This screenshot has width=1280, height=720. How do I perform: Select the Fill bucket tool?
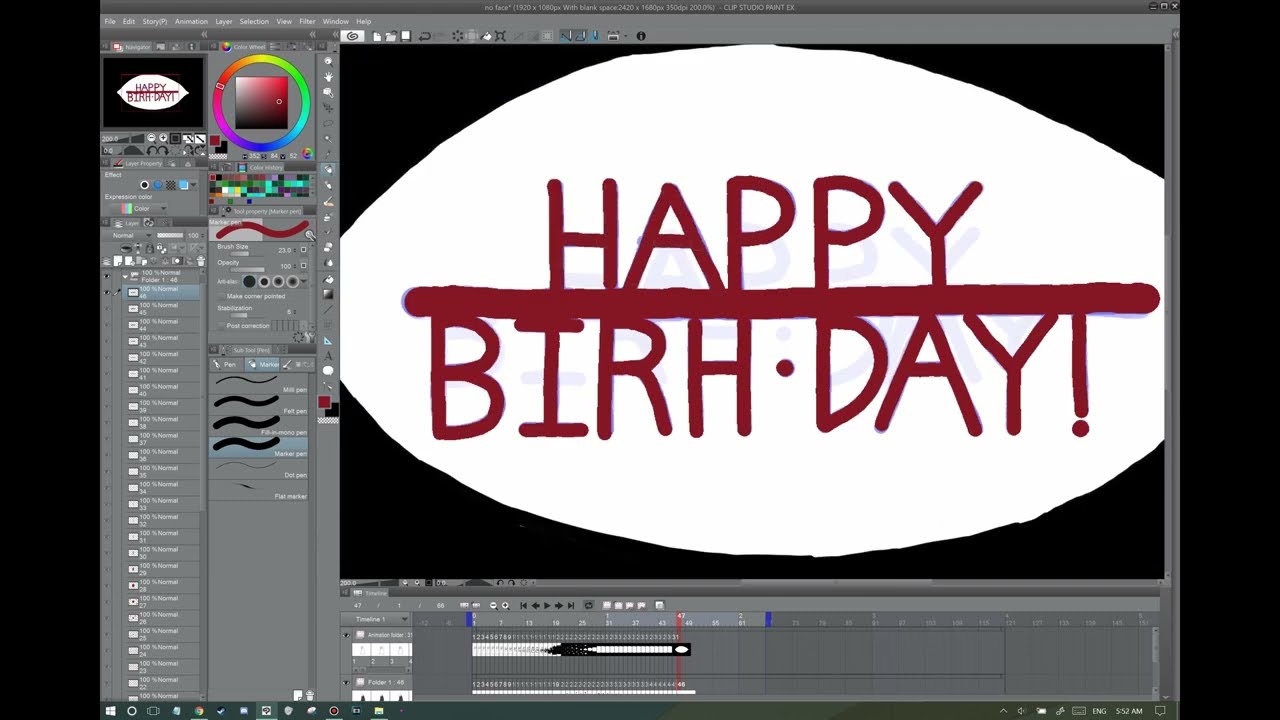click(x=328, y=279)
